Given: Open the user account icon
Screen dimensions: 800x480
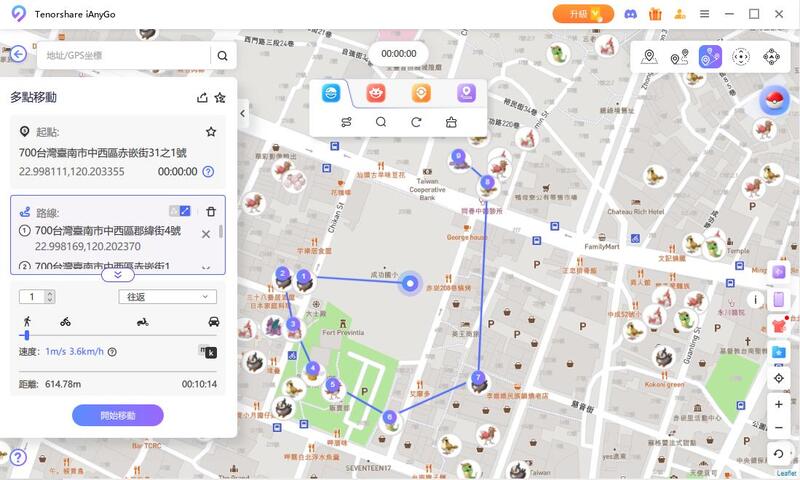Looking at the screenshot, I should [680, 14].
